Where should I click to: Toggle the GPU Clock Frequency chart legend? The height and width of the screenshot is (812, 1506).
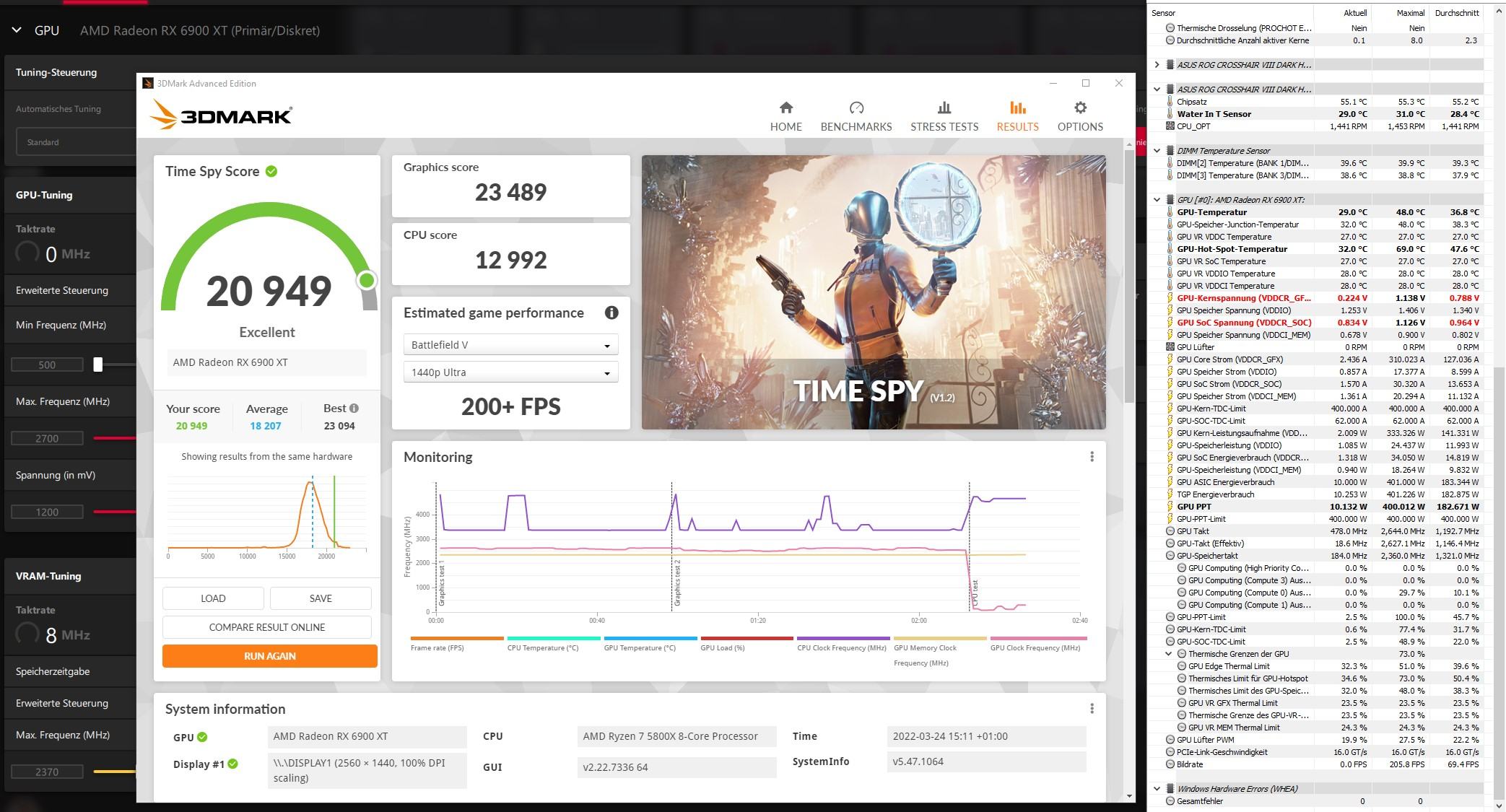click(1037, 644)
